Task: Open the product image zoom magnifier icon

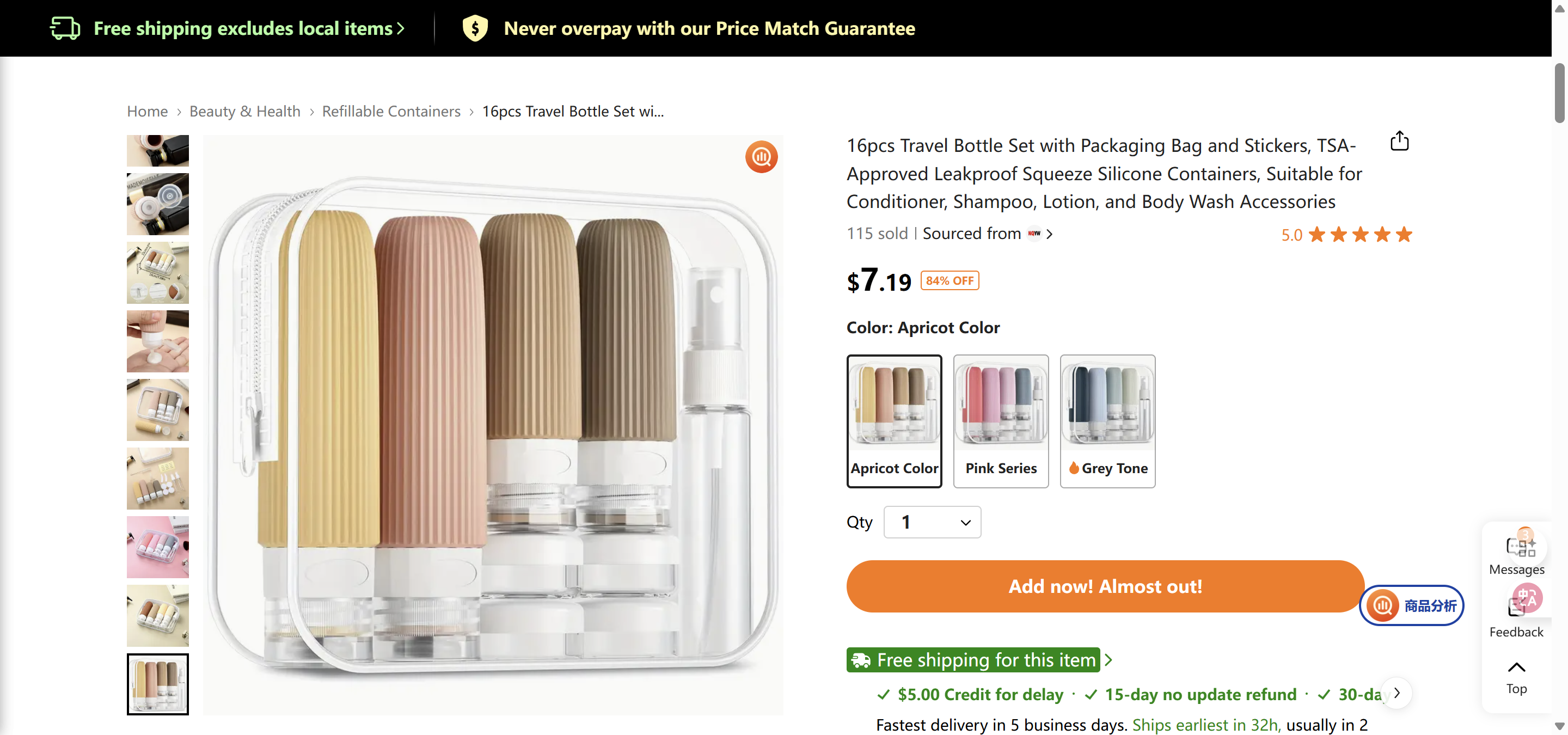Action: [761, 156]
